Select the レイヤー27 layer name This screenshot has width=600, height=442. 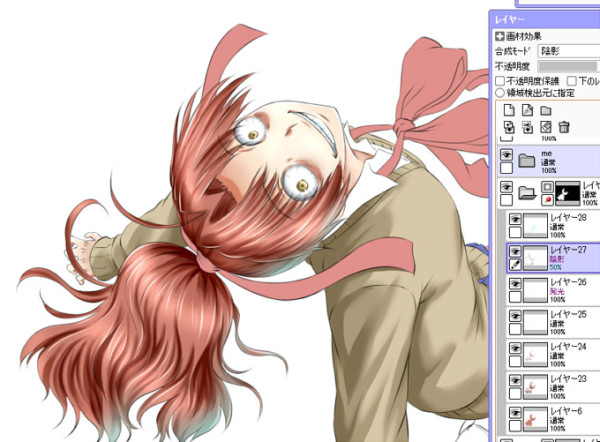(x=568, y=250)
